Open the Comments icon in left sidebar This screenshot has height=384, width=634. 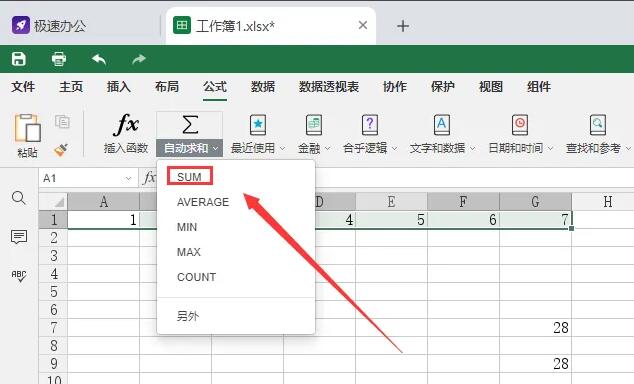[x=19, y=237]
